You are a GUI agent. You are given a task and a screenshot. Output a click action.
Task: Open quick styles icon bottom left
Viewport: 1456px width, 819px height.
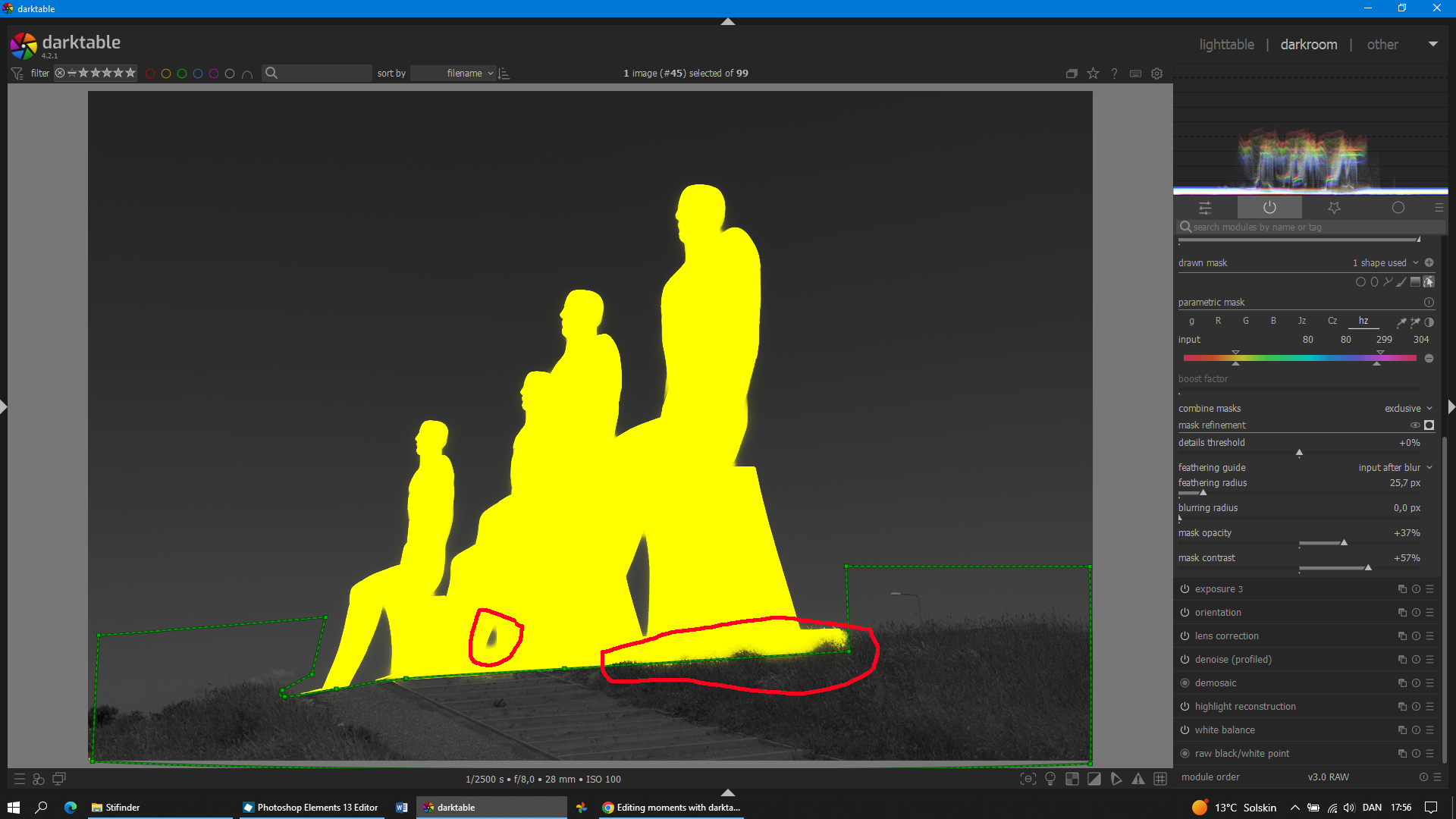[x=39, y=779]
